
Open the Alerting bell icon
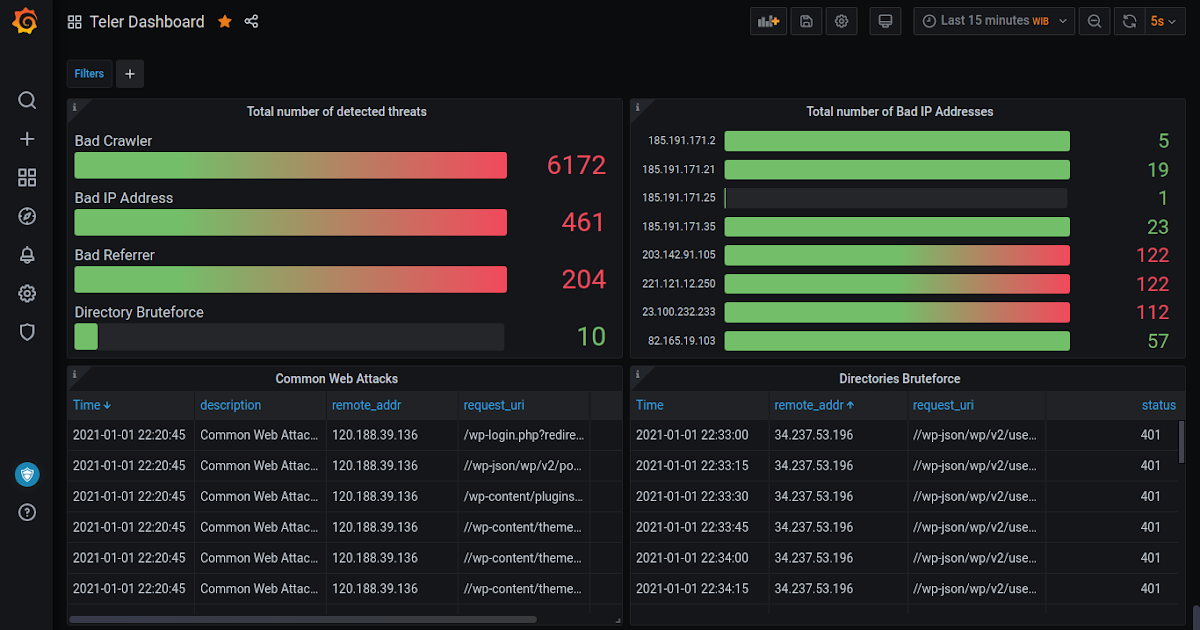[x=27, y=255]
